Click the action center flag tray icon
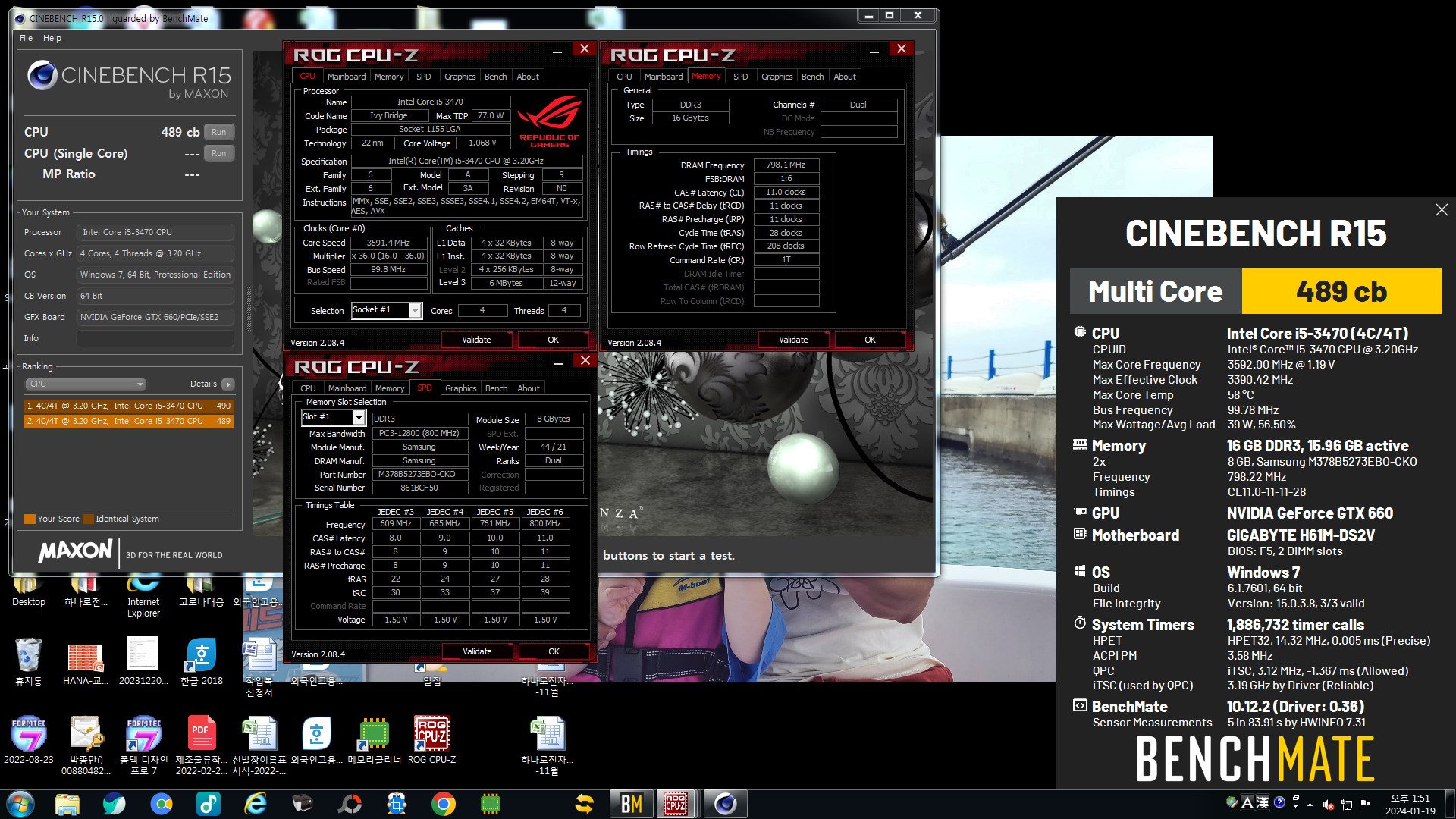The height and width of the screenshot is (819, 1456). pyautogui.click(x=1364, y=804)
